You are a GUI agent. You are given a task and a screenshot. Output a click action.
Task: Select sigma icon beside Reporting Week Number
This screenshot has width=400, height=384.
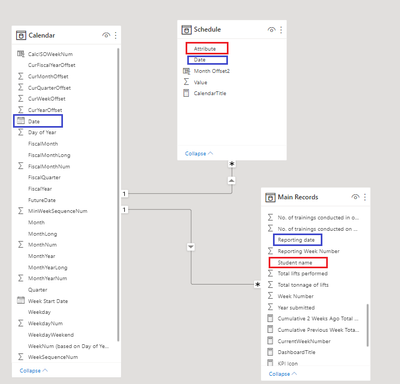270,251
